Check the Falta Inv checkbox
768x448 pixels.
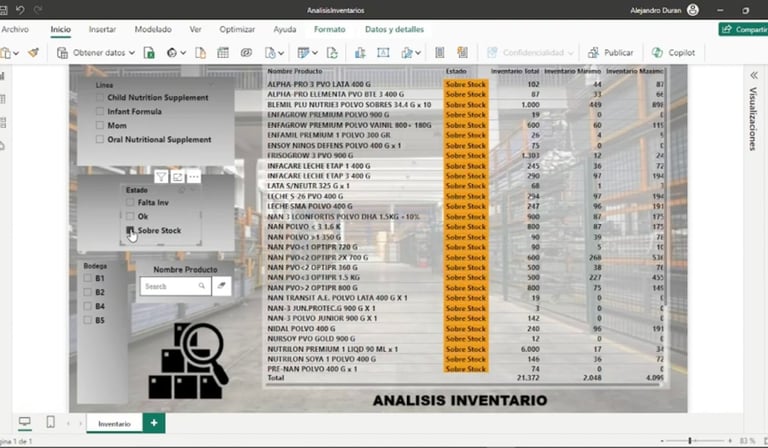pyautogui.click(x=130, y=202)
